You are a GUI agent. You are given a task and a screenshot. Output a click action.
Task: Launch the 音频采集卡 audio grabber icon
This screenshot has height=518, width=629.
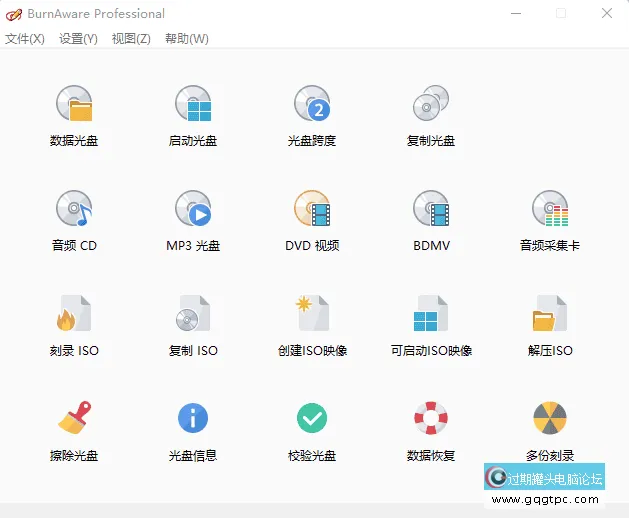click(x=550, y=208)
